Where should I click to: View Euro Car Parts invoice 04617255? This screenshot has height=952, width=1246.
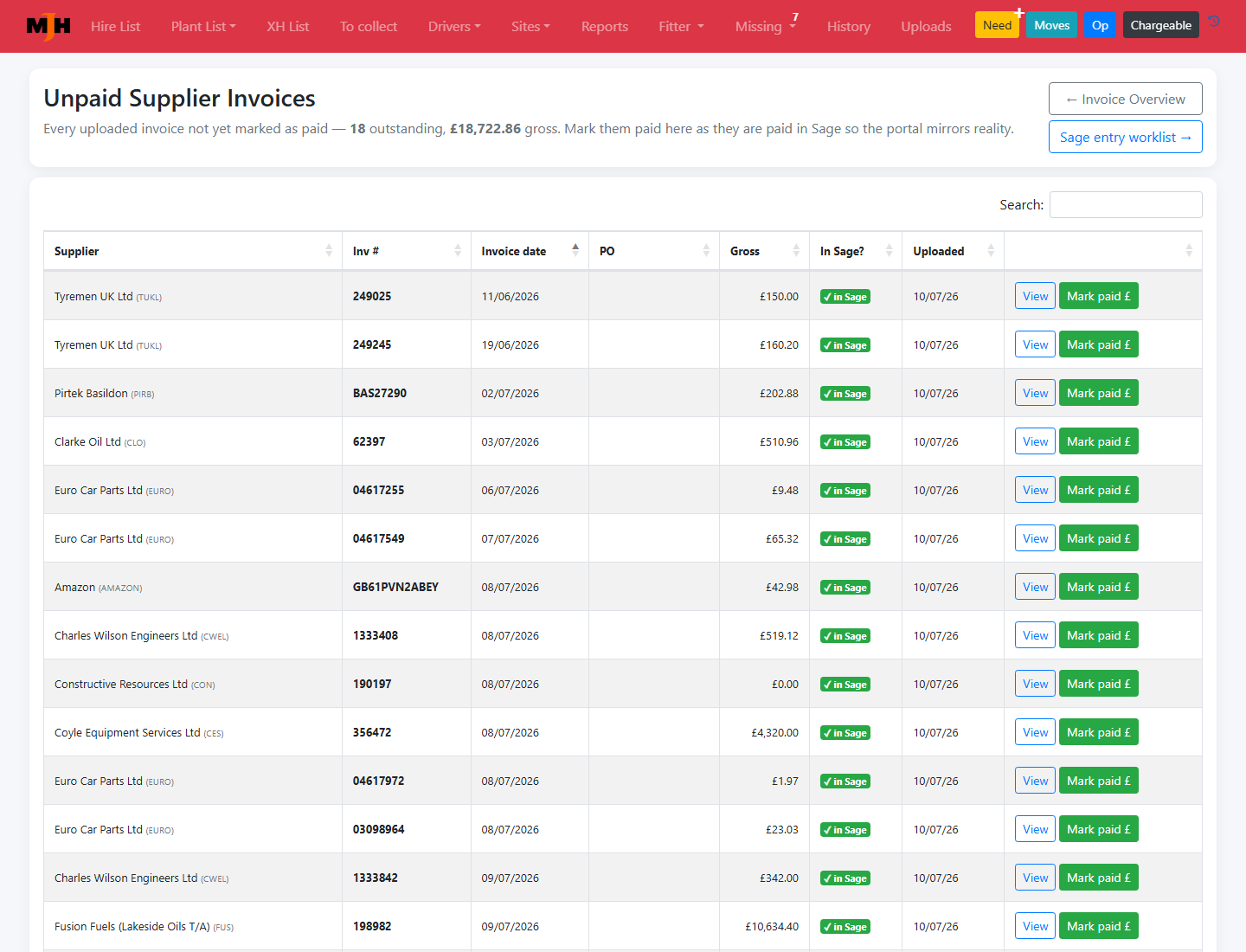point(1035,490)
